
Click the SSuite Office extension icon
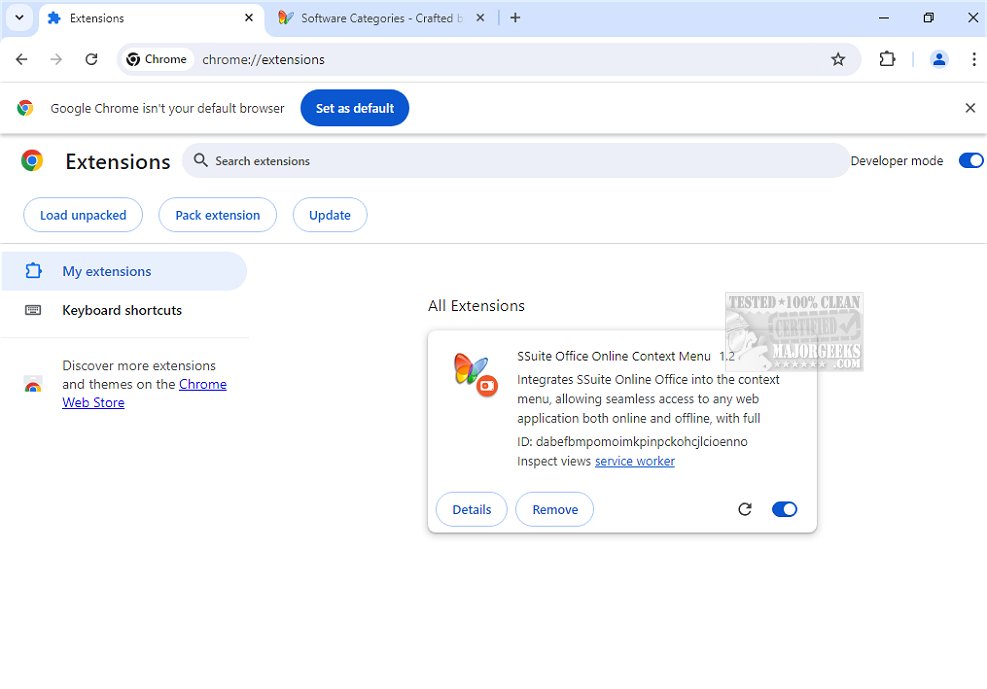coord(475,374)
